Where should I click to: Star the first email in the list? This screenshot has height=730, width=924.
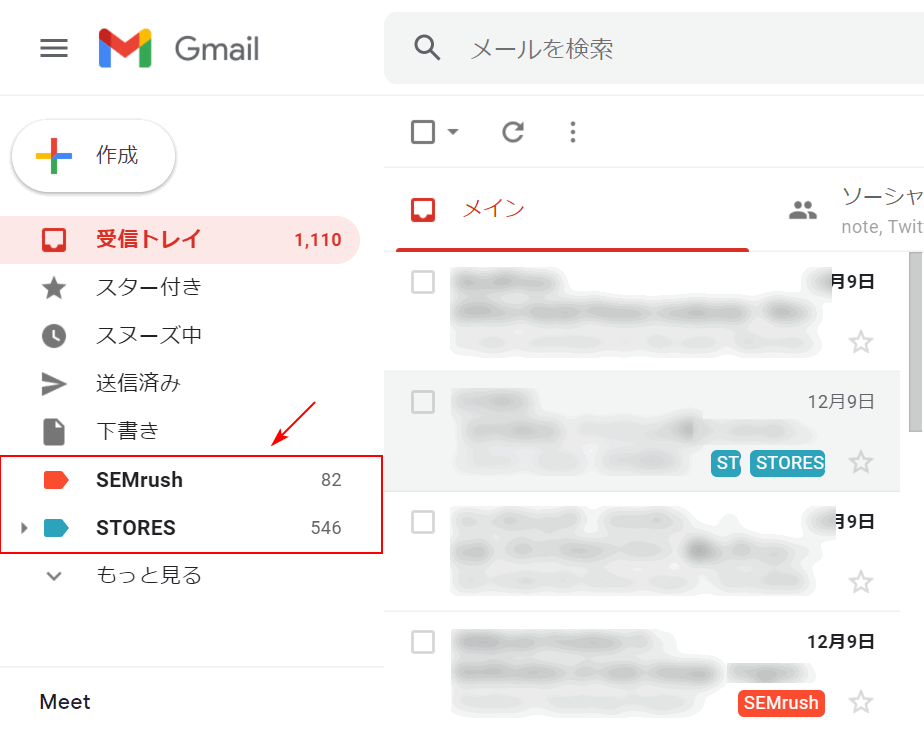860,342
